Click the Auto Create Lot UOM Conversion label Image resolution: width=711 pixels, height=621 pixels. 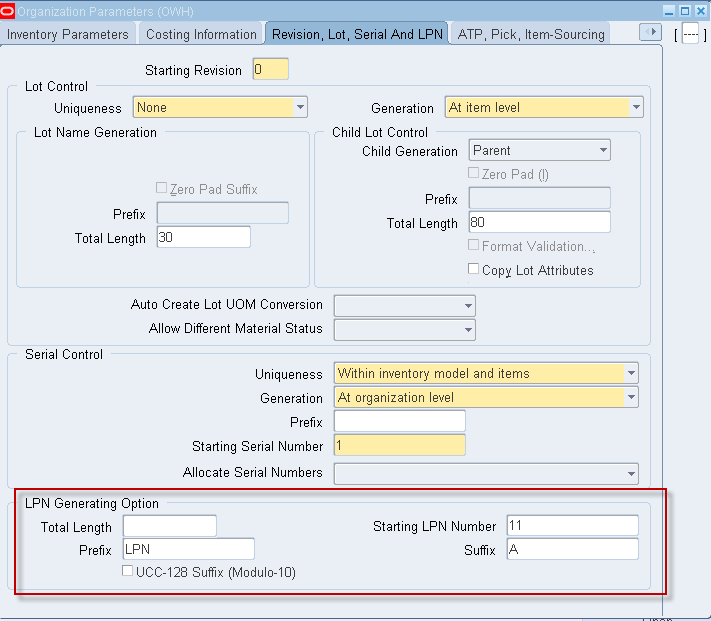(227, 304)
